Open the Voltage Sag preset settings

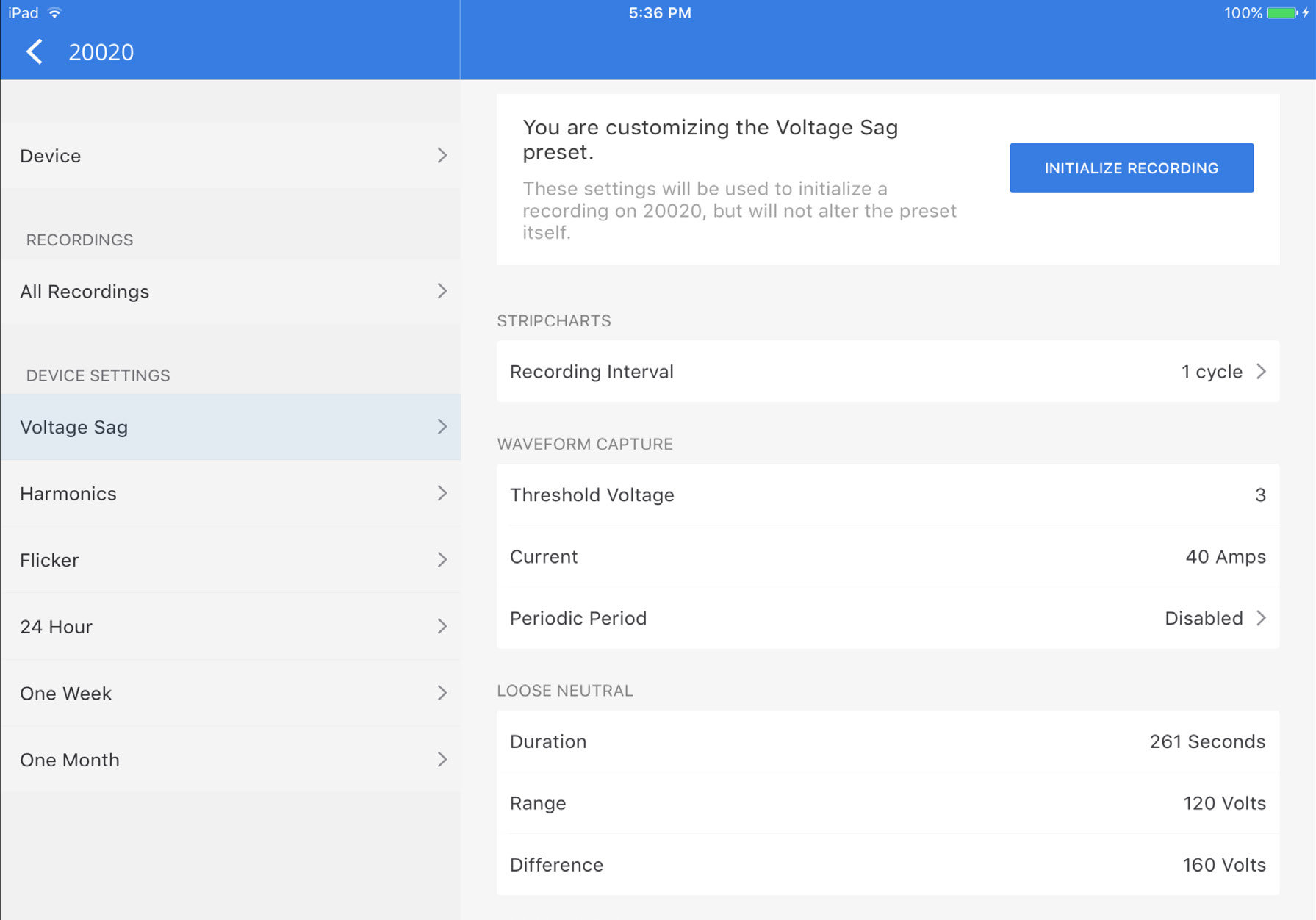[230, 427]
